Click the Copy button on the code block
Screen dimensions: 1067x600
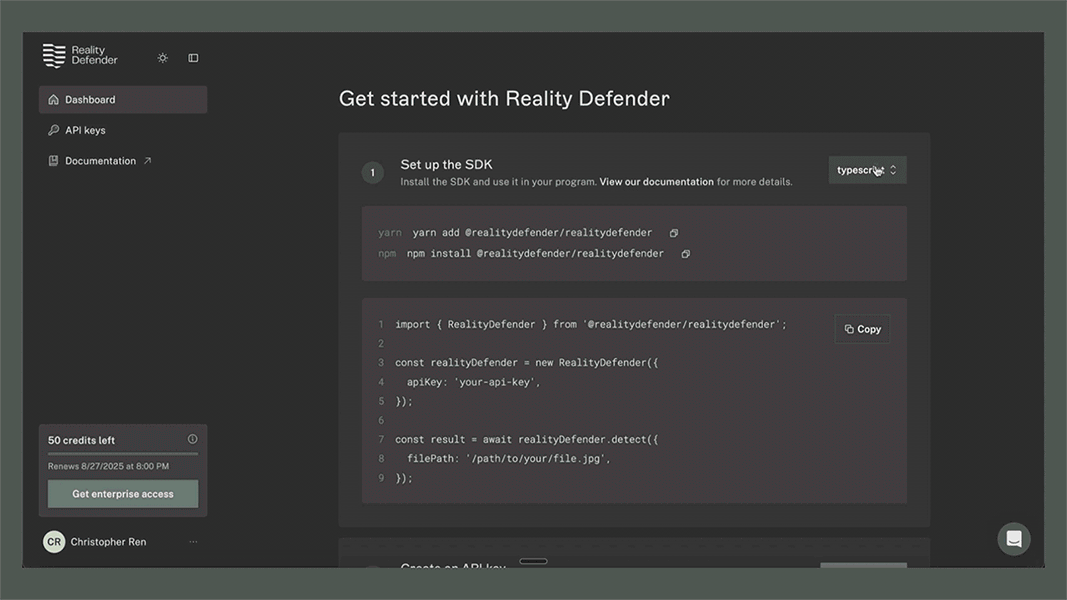[862, 329]
